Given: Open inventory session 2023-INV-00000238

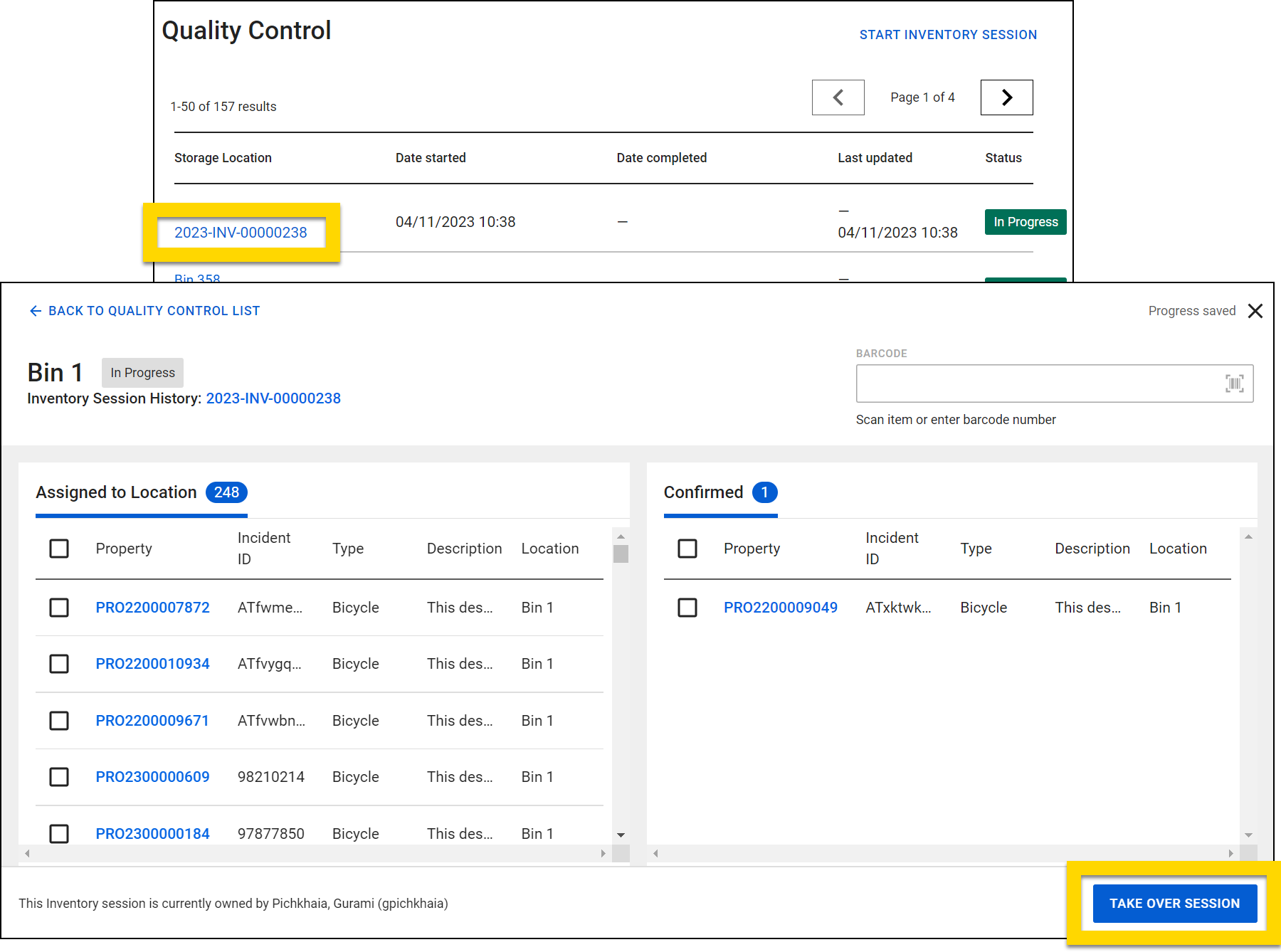Looking at the screenshot, I should [x=241, y=232].
